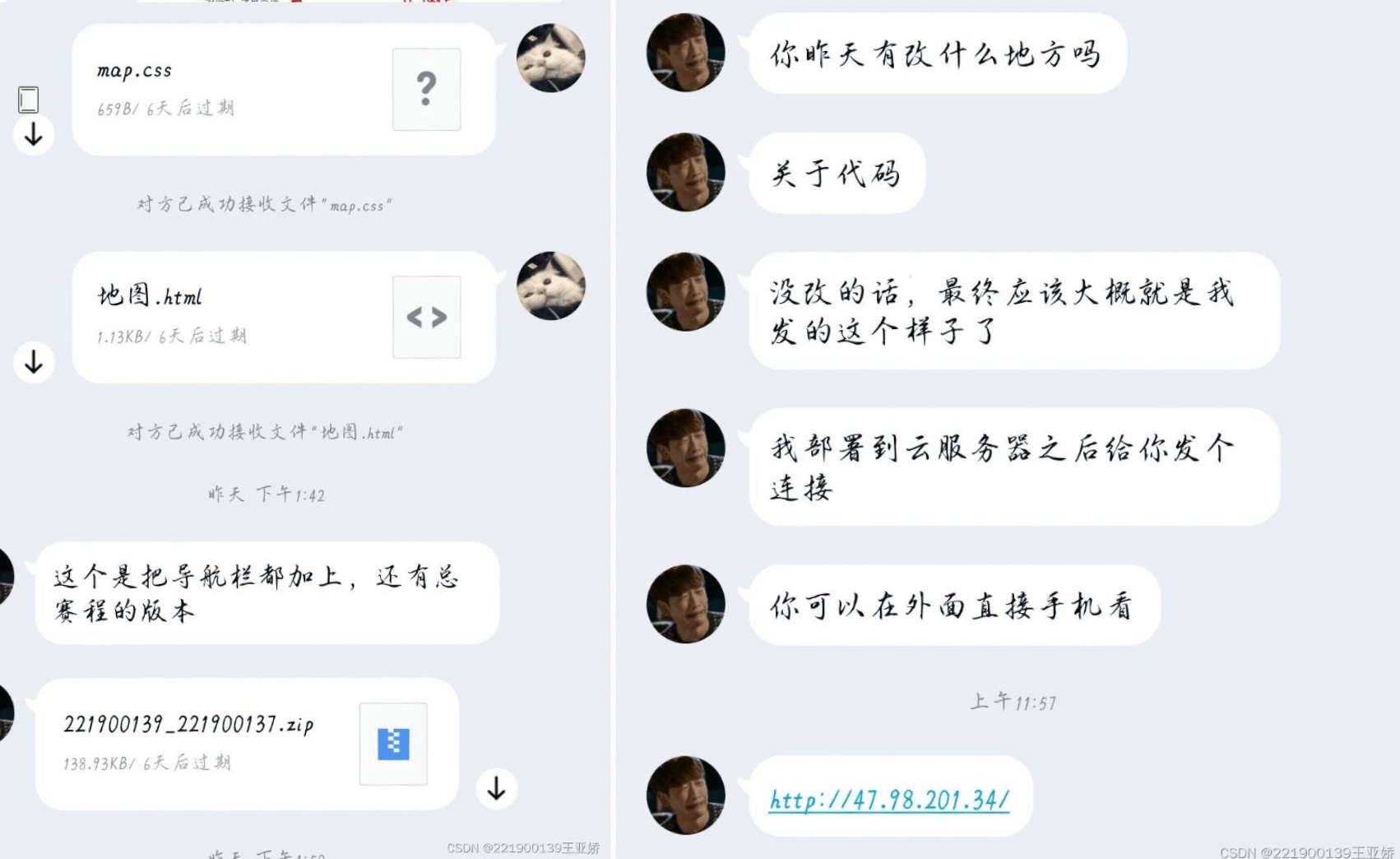Click the 221900139_221900137.zip file bubble
1400x859 pixels.
(x=247, y=744)
